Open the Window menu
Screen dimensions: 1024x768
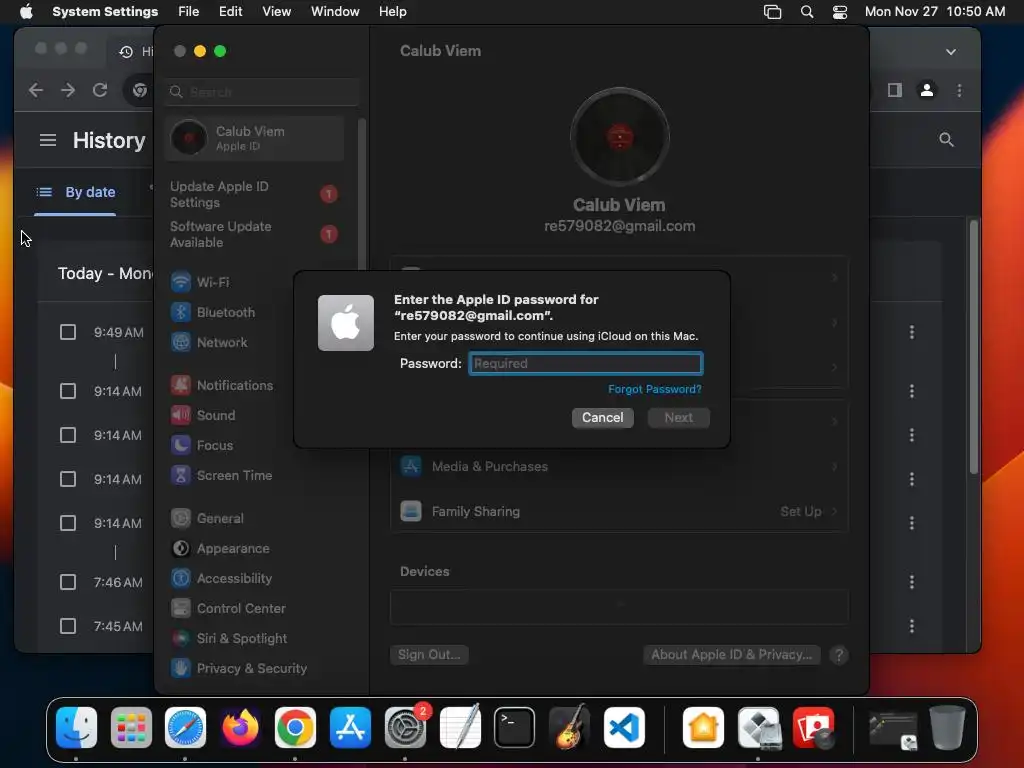[335, 12]
